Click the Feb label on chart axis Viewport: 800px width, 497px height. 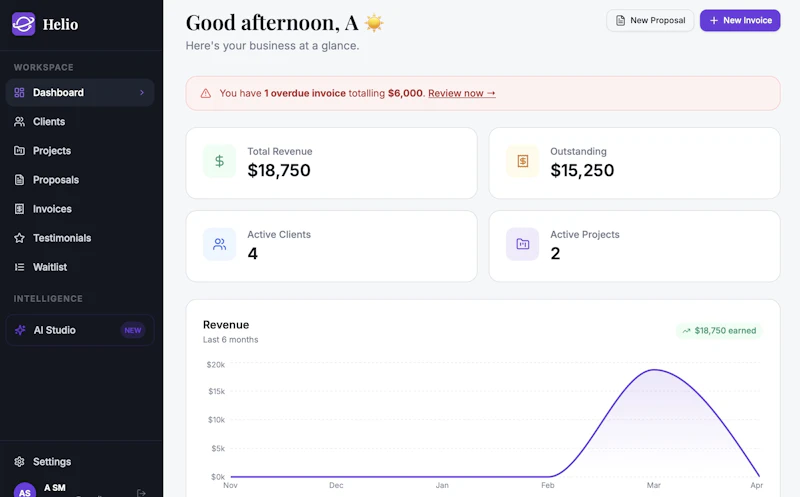tap(547, 485)
